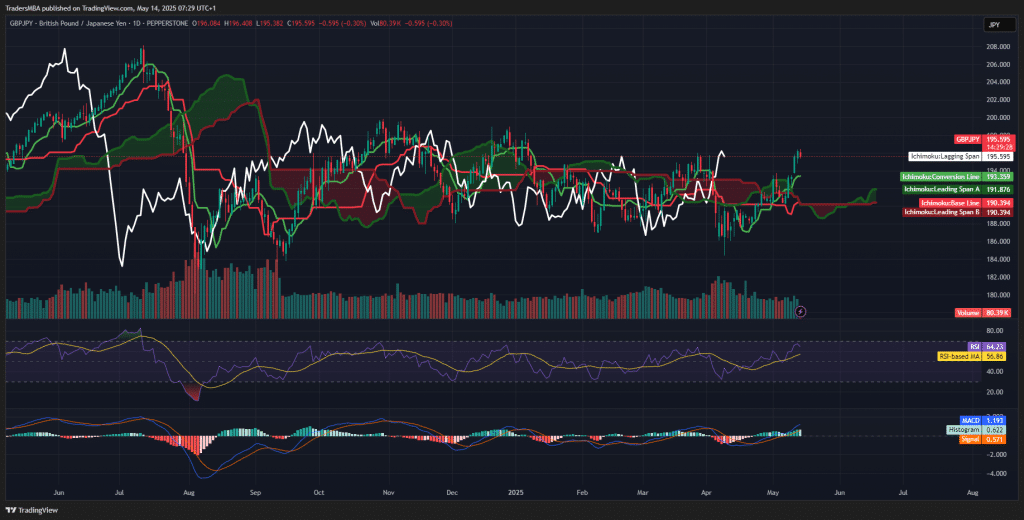Click the TradingView logo at bottom left
The width and height of the screenshot is (1024, 520).
coord(30,510)
